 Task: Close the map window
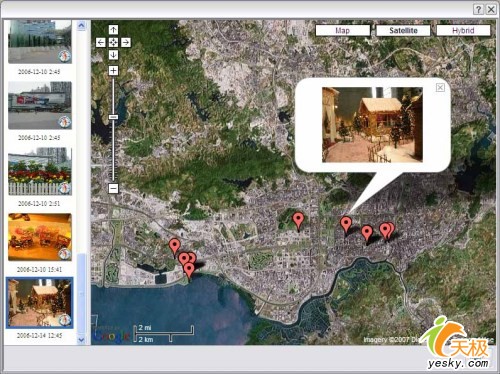[x=491, y=9]
